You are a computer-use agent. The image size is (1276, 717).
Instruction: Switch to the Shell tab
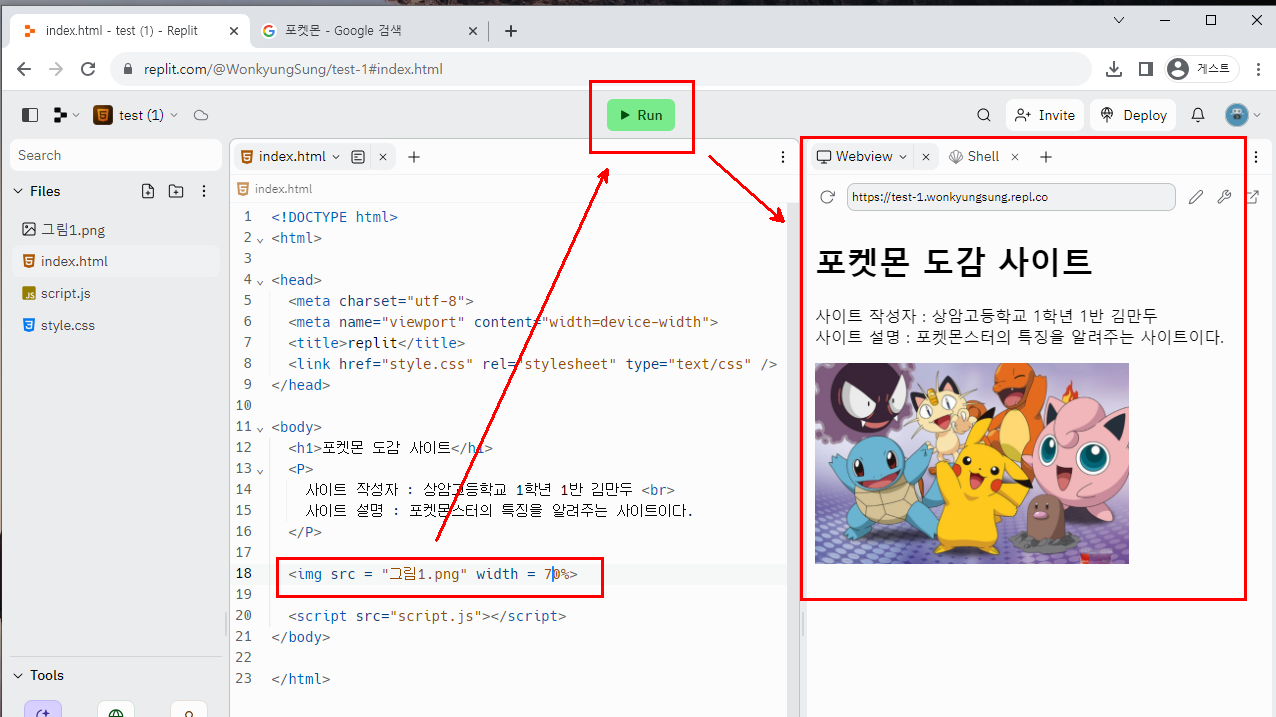coord(974,156)
